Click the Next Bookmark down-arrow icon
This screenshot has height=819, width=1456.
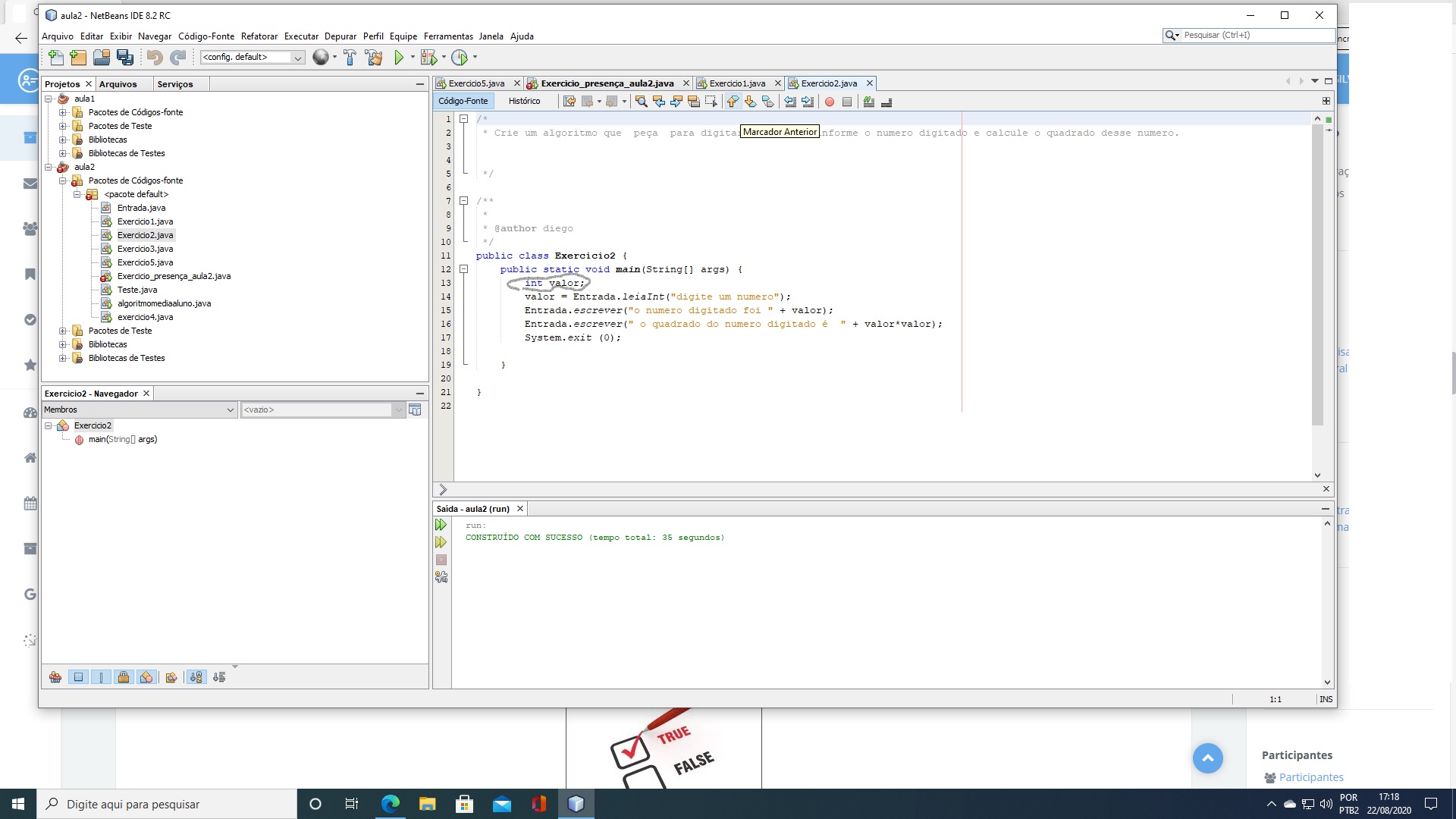click(750, 102)
